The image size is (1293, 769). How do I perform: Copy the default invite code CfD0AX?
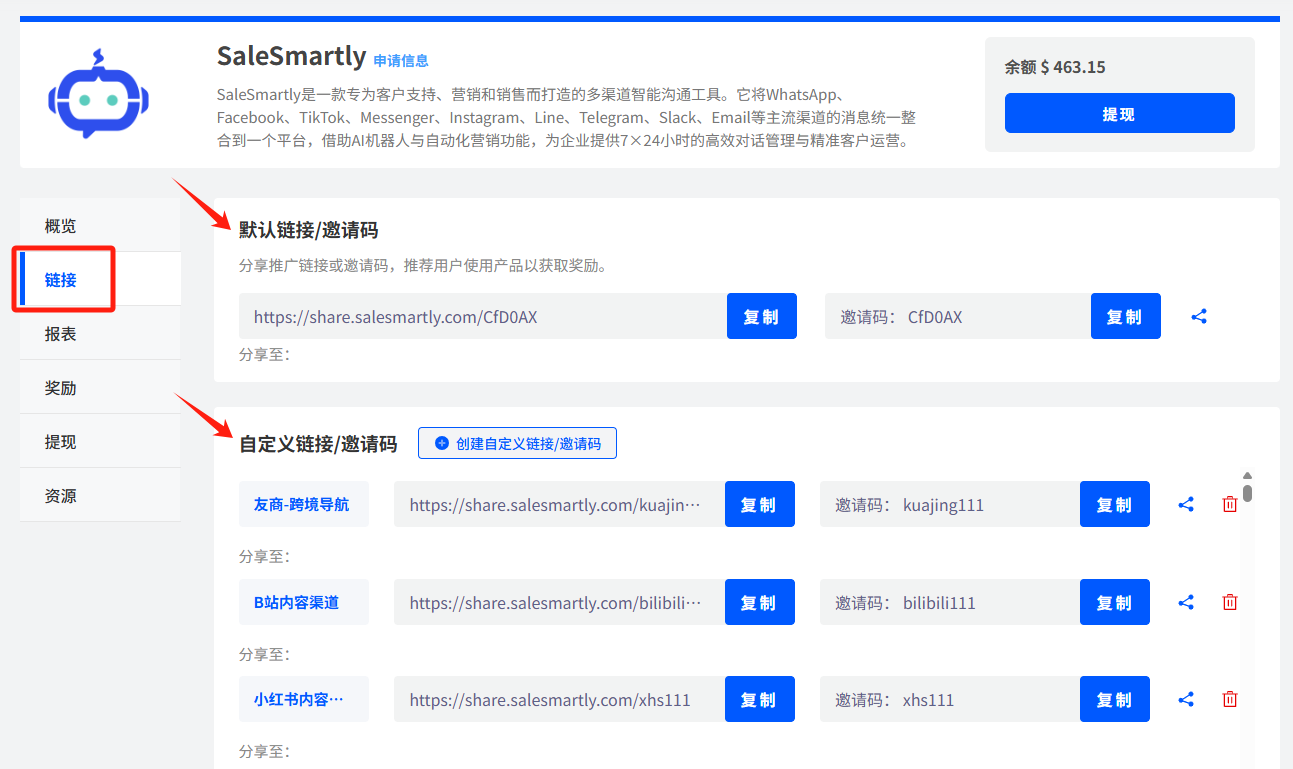pos(1125,316)
